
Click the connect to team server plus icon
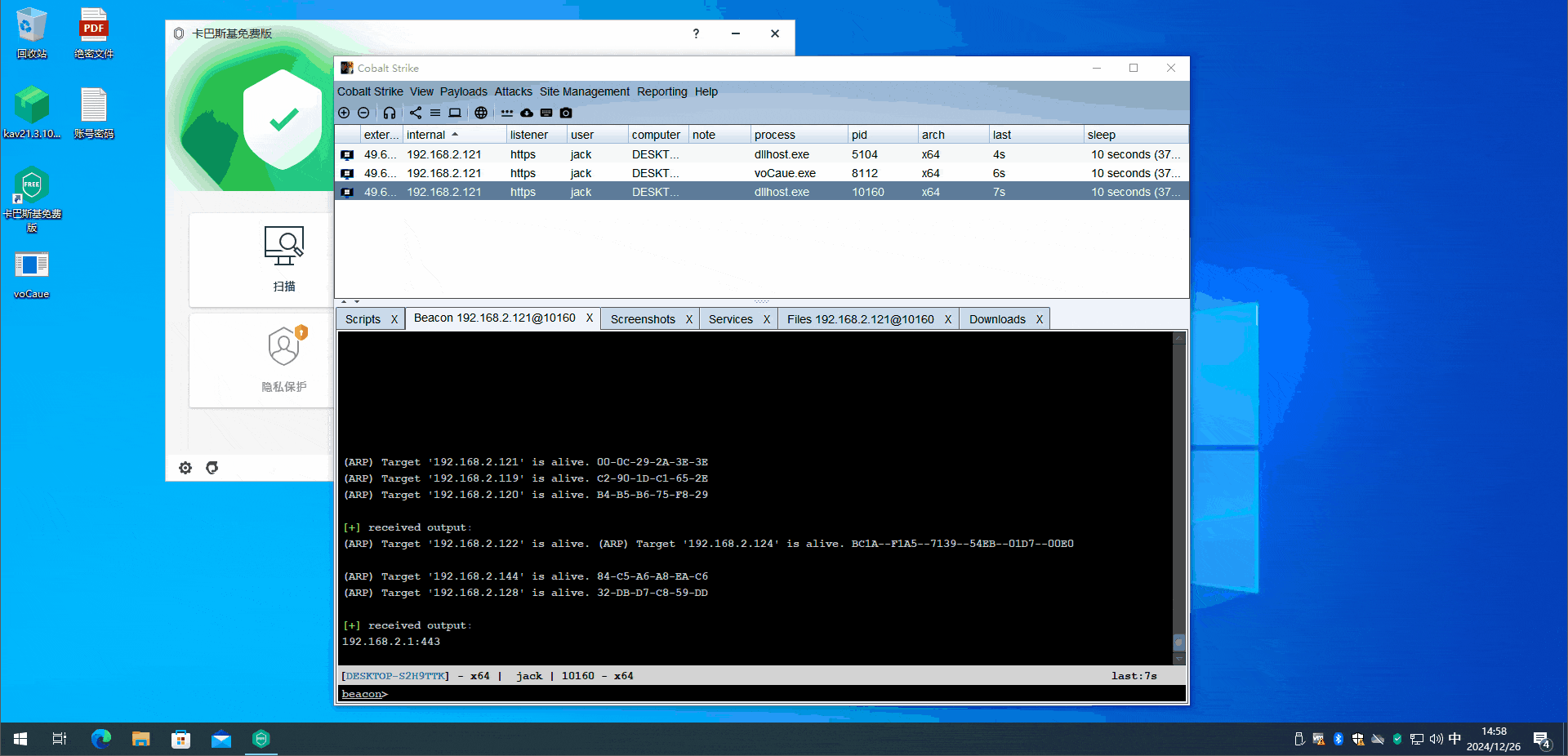pyautogui.click(x=344, y=113)
